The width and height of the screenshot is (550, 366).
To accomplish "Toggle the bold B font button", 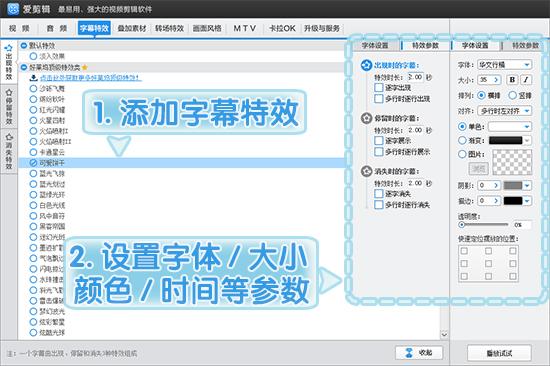I will click(x=512, y=80).
